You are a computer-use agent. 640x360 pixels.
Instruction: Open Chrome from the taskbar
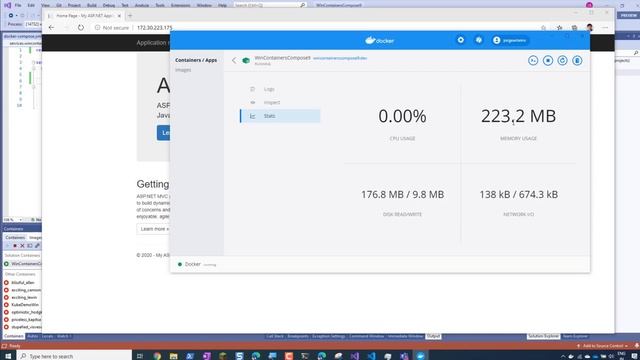(x=157, y=356)
